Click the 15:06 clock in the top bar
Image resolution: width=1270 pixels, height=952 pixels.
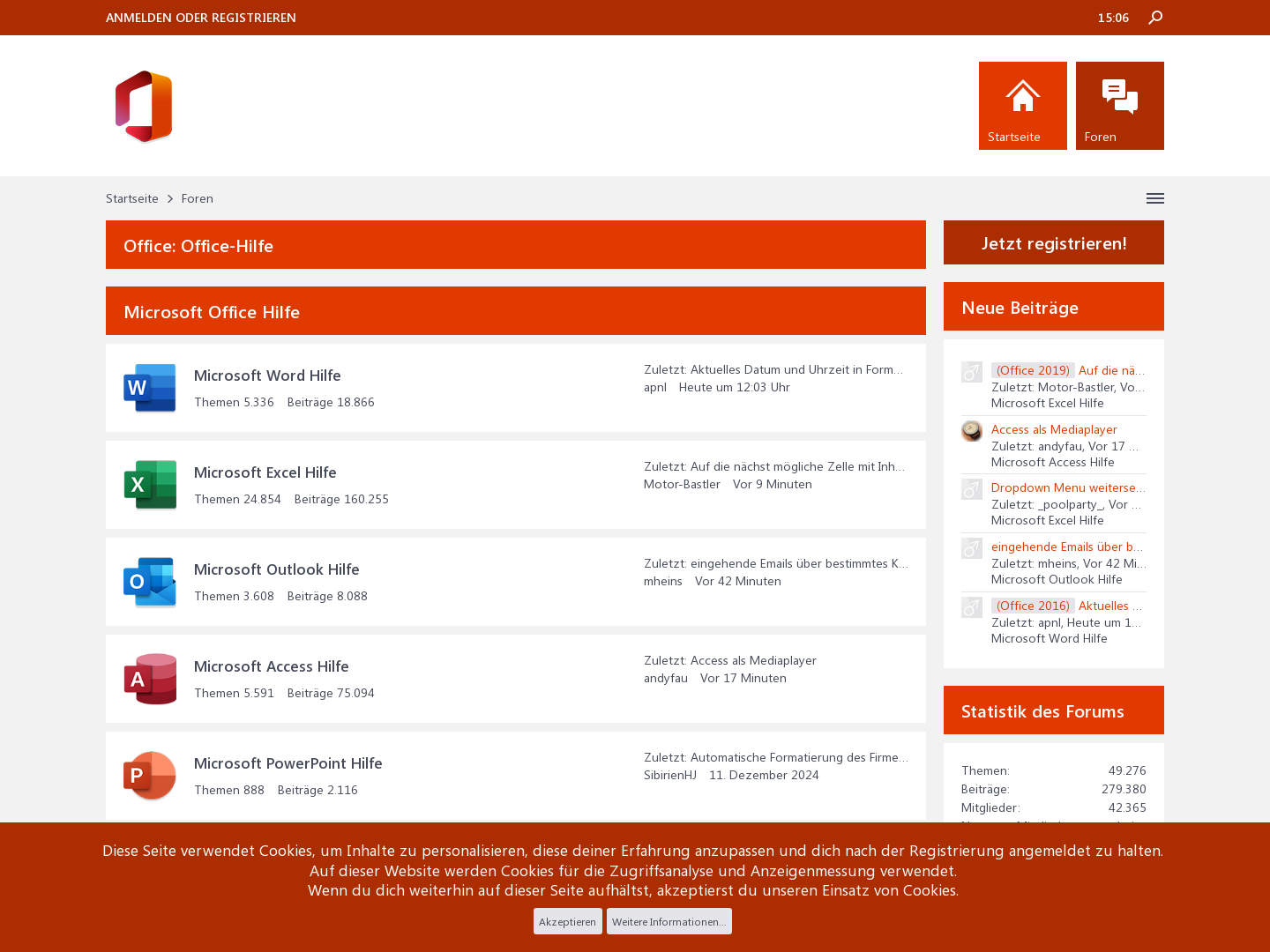(x=1113, y=18)
